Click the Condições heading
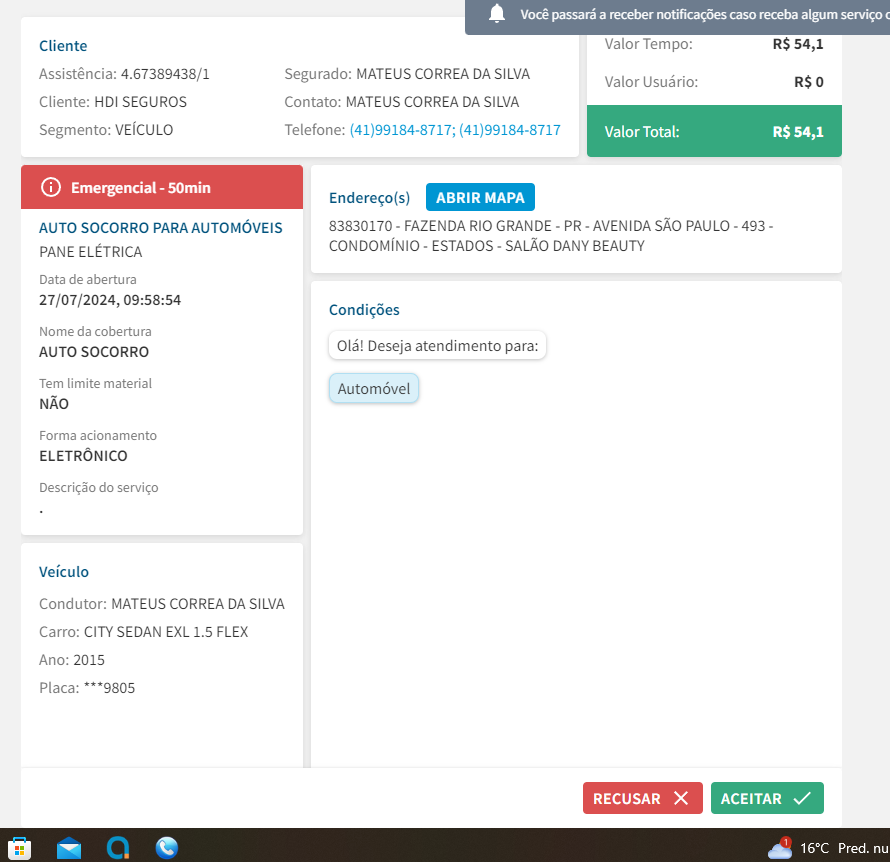Screen dimensions: 890x862 364,310
